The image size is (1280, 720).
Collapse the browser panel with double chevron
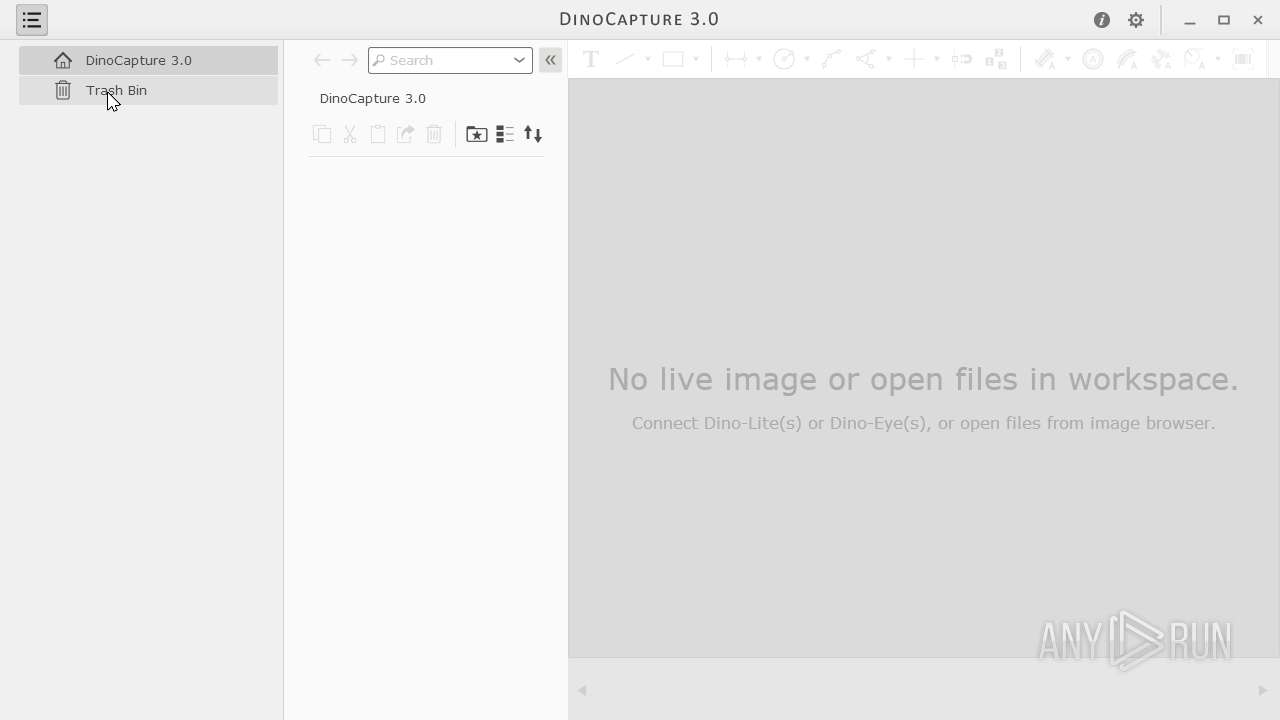coord(550,60)
